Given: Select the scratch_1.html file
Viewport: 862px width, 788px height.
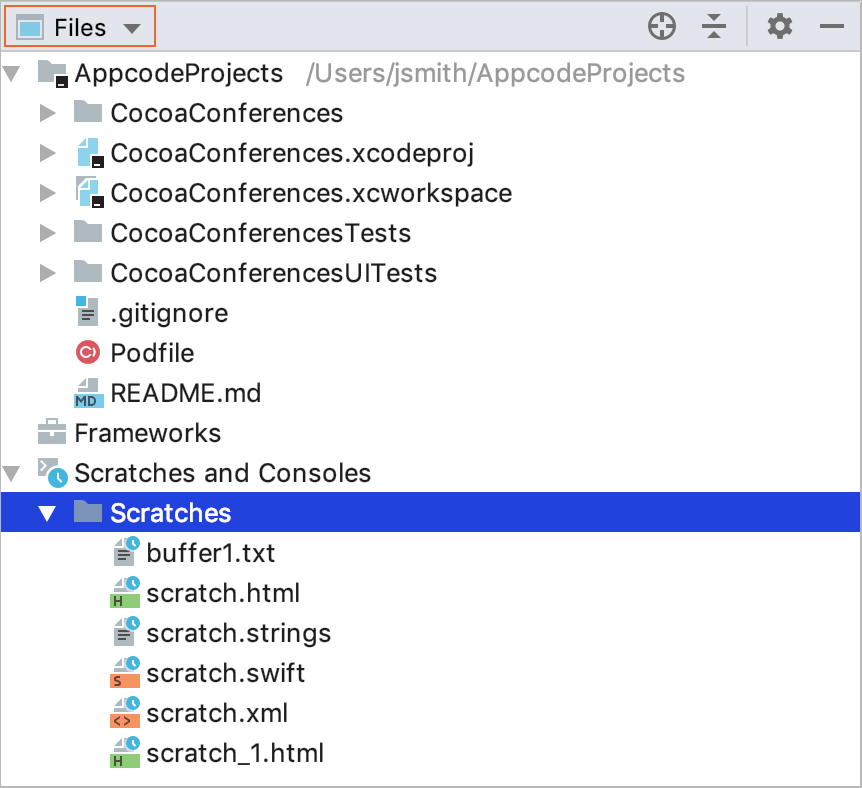Looking at the screenshot, I should (x=235, y=753).
